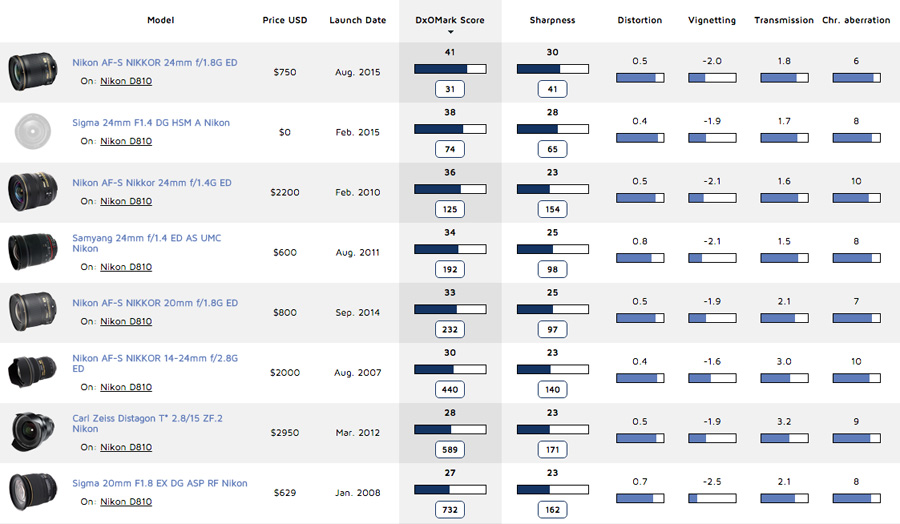Select the $629 price cell

pyautogui.click(x=285, y=492)
